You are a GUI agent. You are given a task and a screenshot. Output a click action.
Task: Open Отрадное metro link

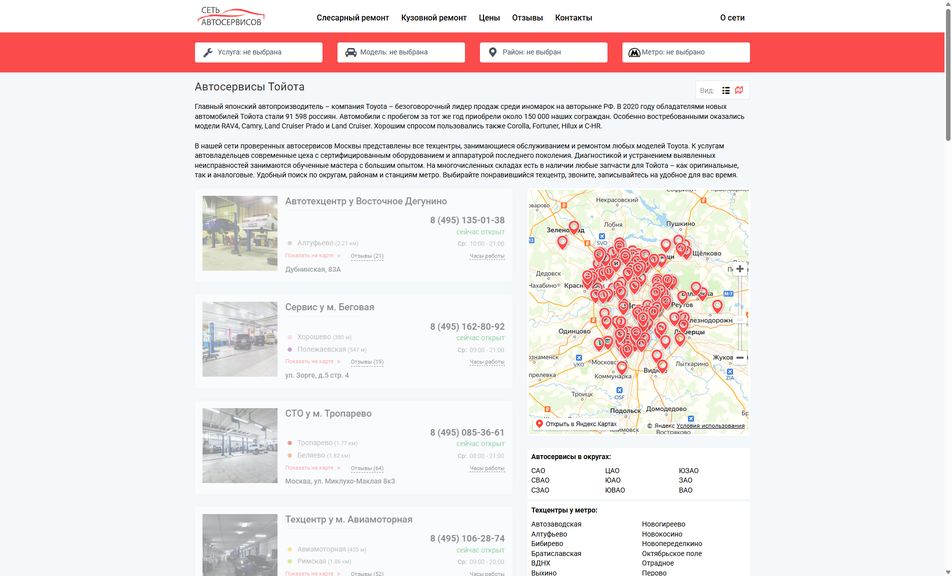point(658,563)
